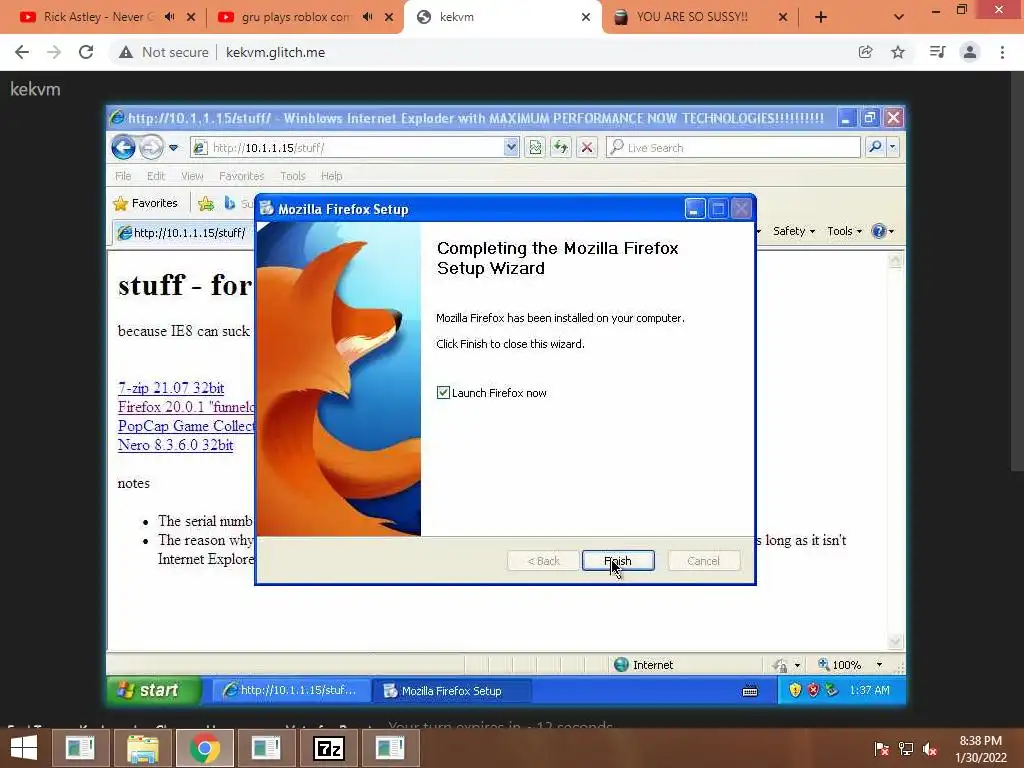Click the red security alert tray icon
1024x768 pixels.
pyautogui.click(x=813, y=690)
